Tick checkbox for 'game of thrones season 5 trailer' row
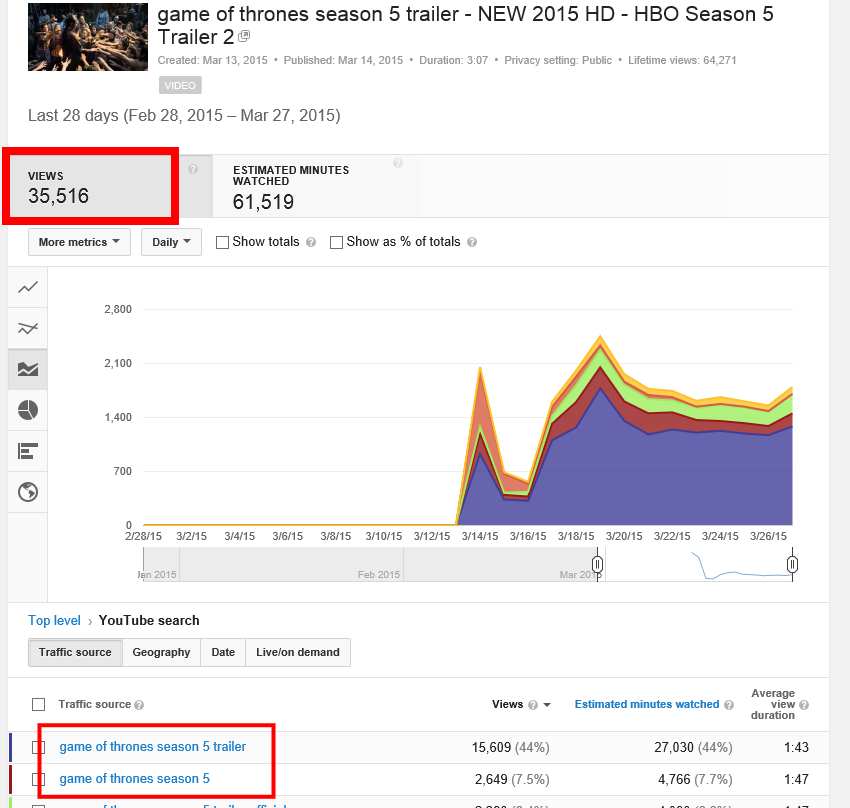The width and height of the screenshot is (850, 808). point(38,747)
